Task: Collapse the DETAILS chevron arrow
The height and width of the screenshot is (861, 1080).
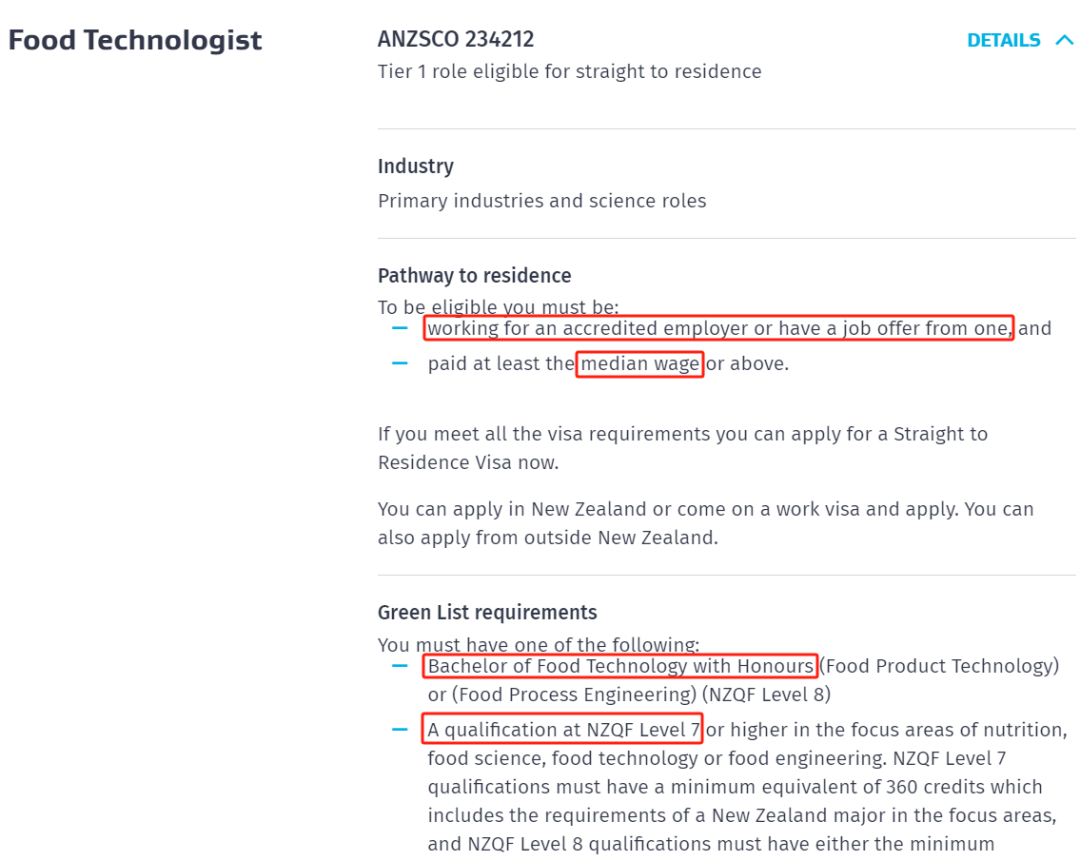Action: coord(1063,41)
